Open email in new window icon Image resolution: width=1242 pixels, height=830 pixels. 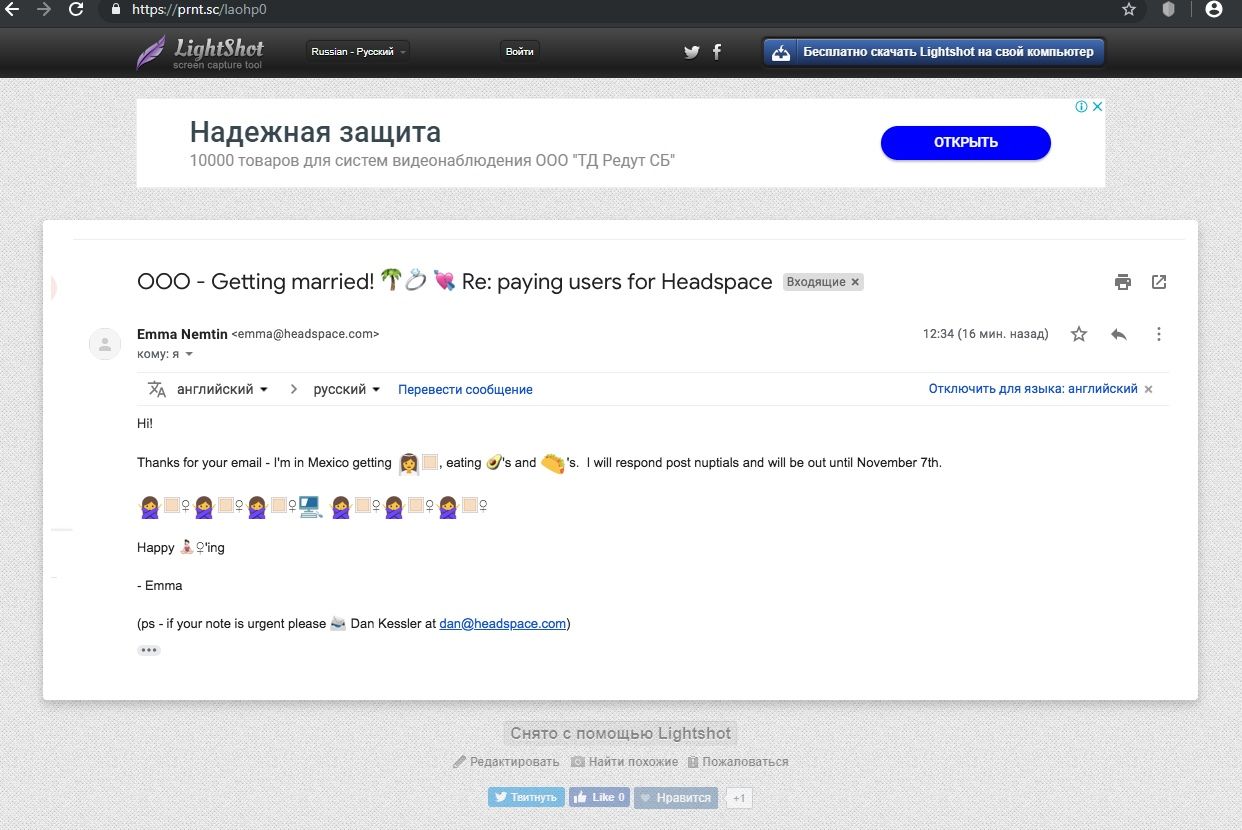[x=1159, y=282]
